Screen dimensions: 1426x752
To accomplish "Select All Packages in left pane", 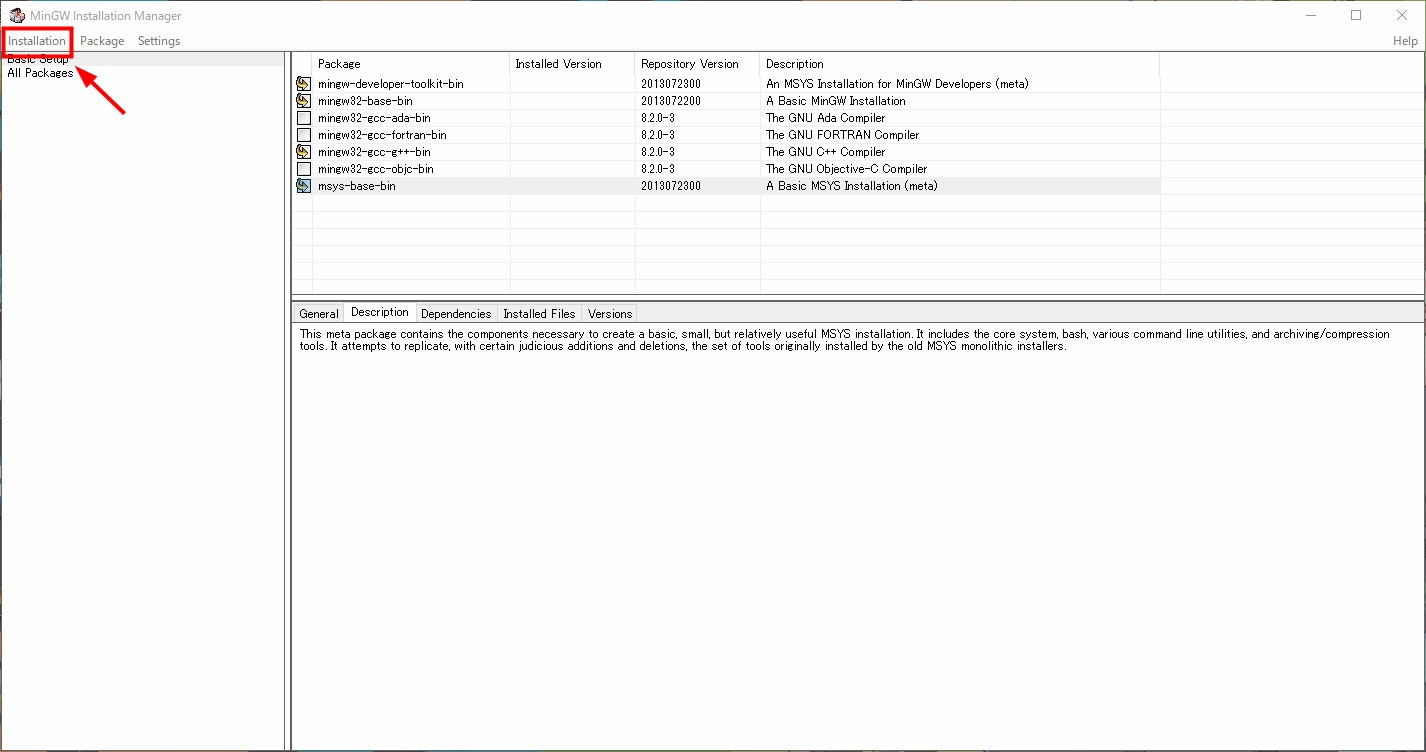I will (40, 73).
